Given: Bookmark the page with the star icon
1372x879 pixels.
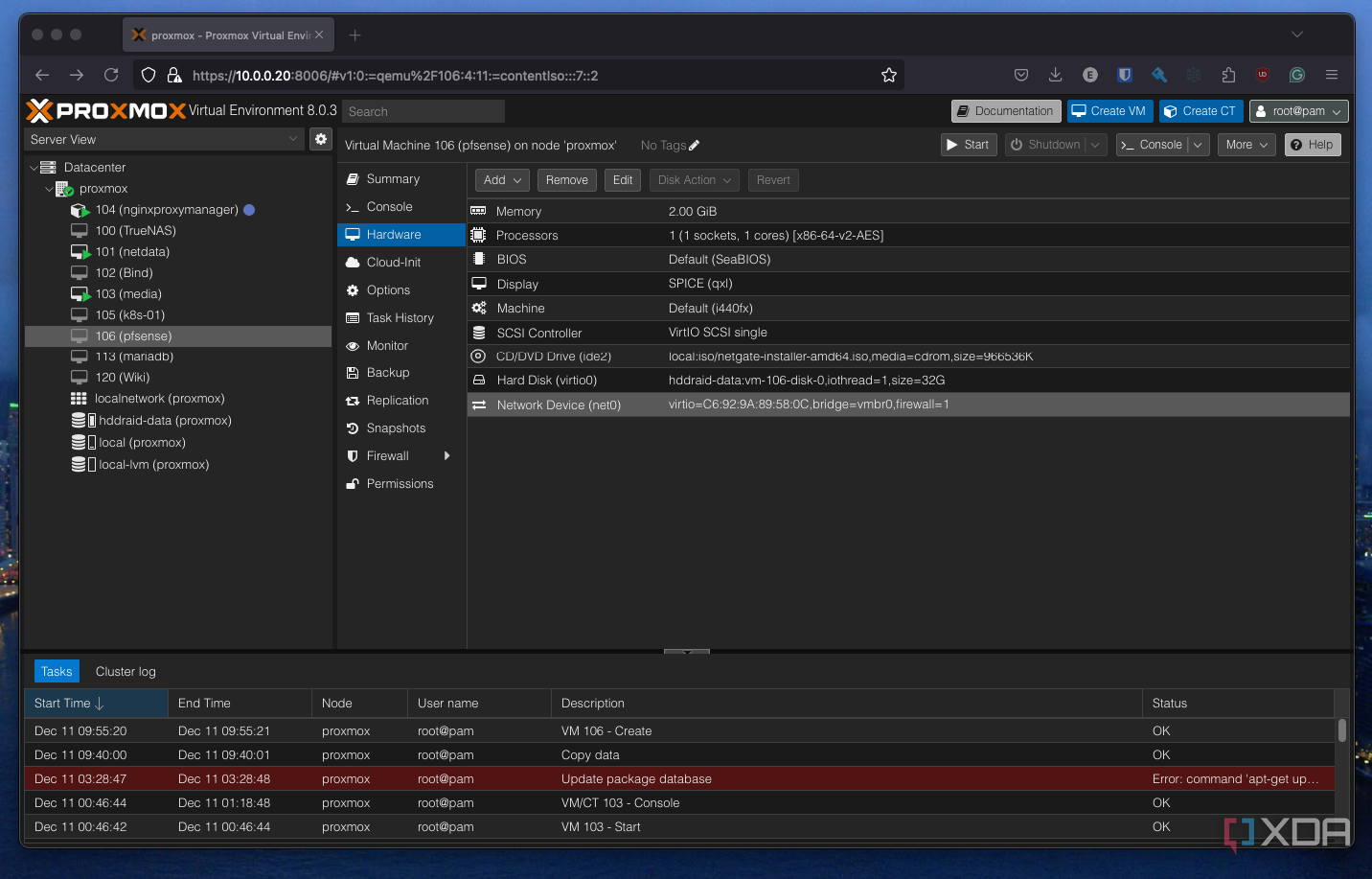Looking at the screenshot, I should click(x=889, y=75).
